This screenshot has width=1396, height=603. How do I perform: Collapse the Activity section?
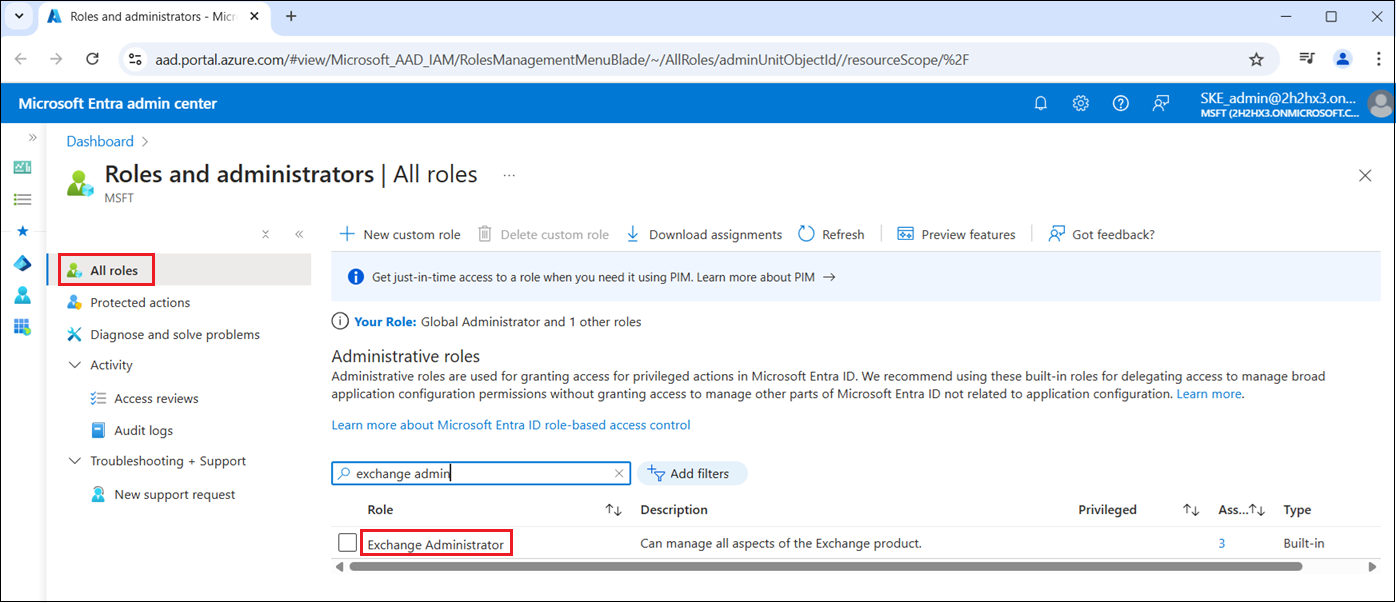[75, 366]
